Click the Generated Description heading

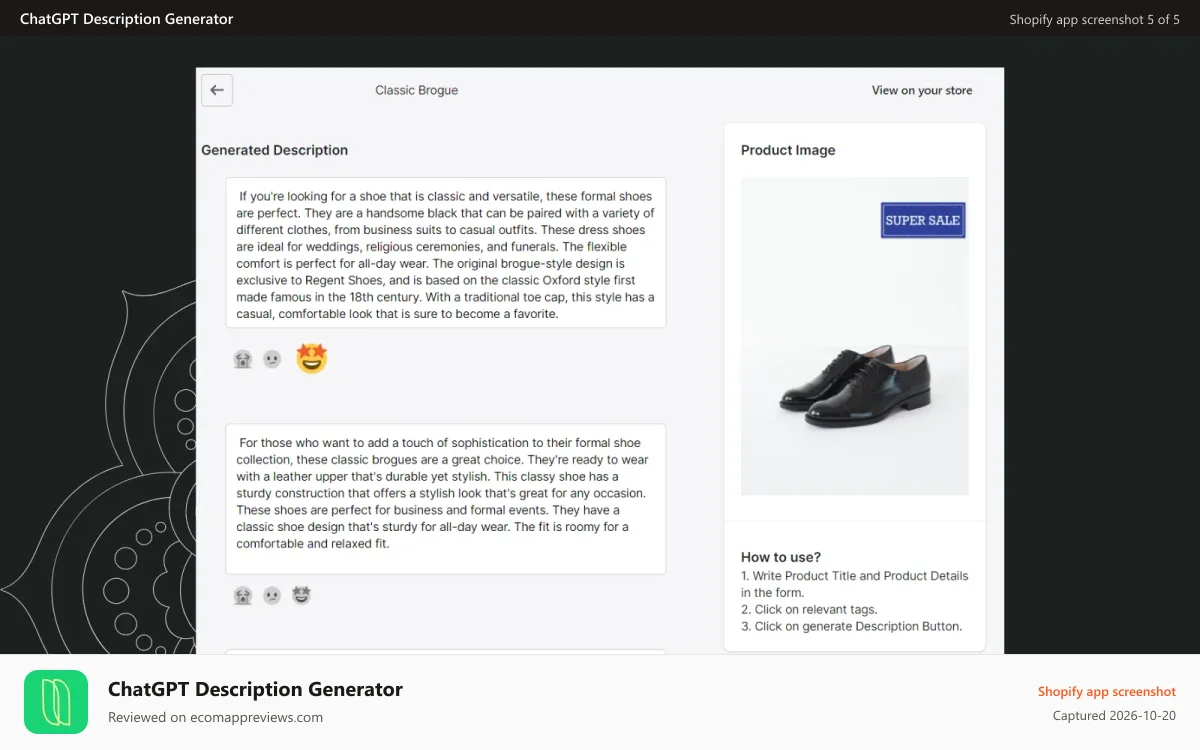pos(275,150)
